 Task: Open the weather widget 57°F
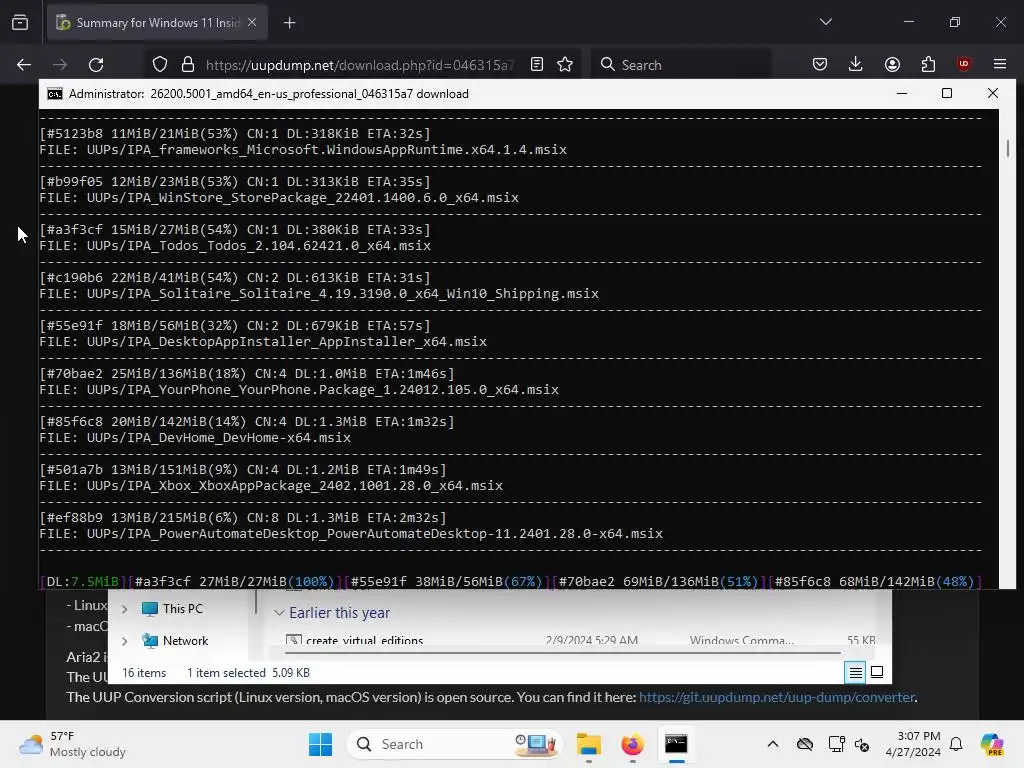(x=72, y=744)
